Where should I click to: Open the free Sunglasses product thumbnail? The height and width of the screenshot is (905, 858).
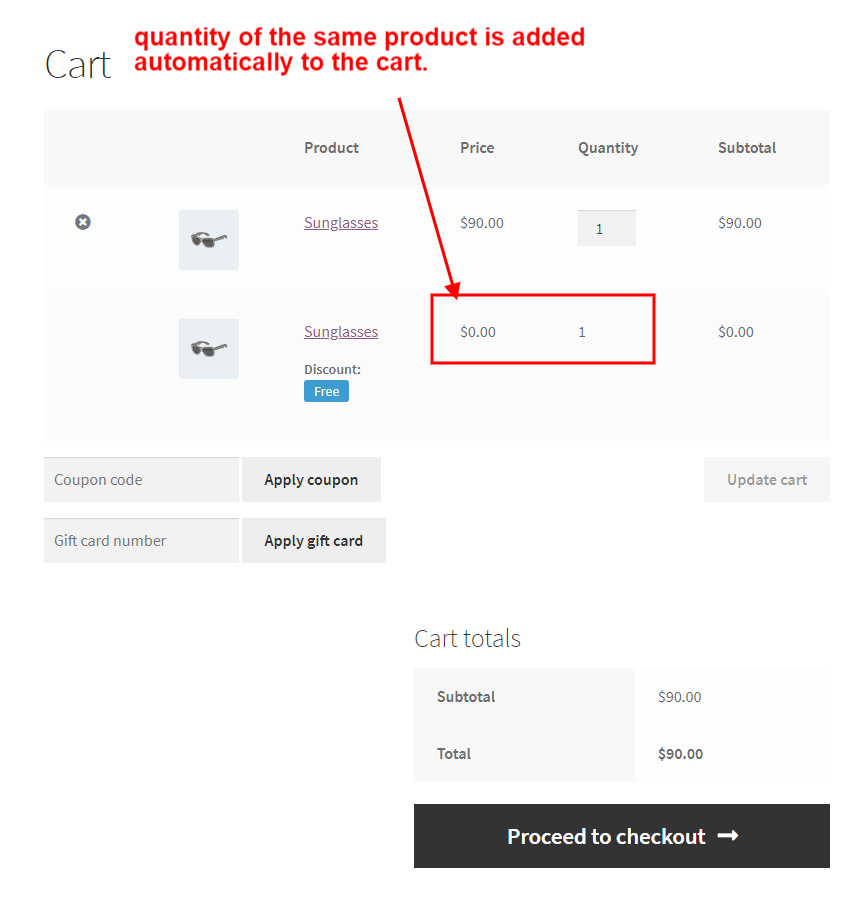[x=208, y=349]
